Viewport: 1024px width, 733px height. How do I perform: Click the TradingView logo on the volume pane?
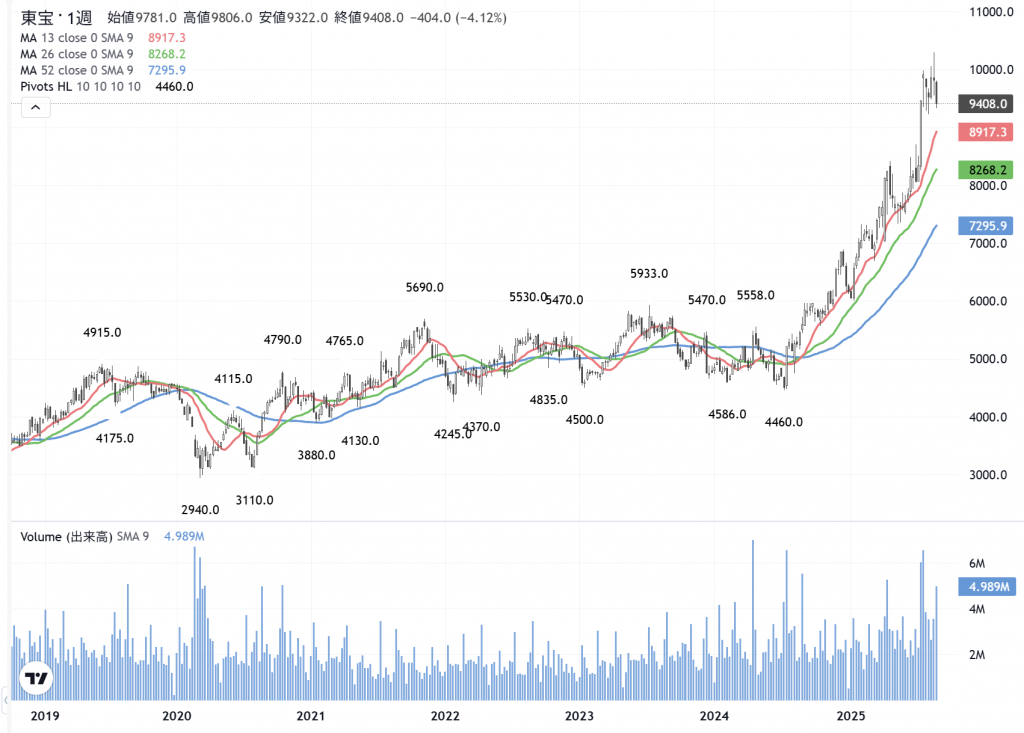pyautogui.click(x=36, y=679)
